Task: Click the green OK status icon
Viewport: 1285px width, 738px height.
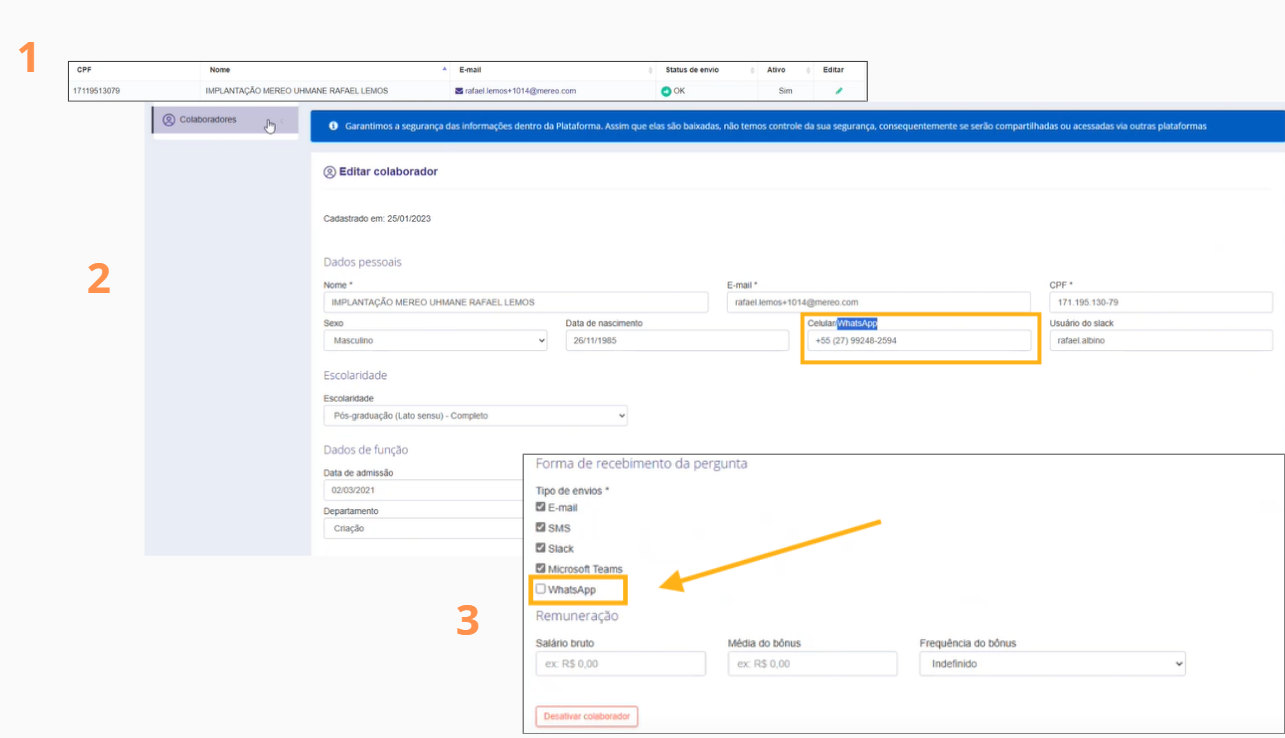Action: click(x=666, y=91)
